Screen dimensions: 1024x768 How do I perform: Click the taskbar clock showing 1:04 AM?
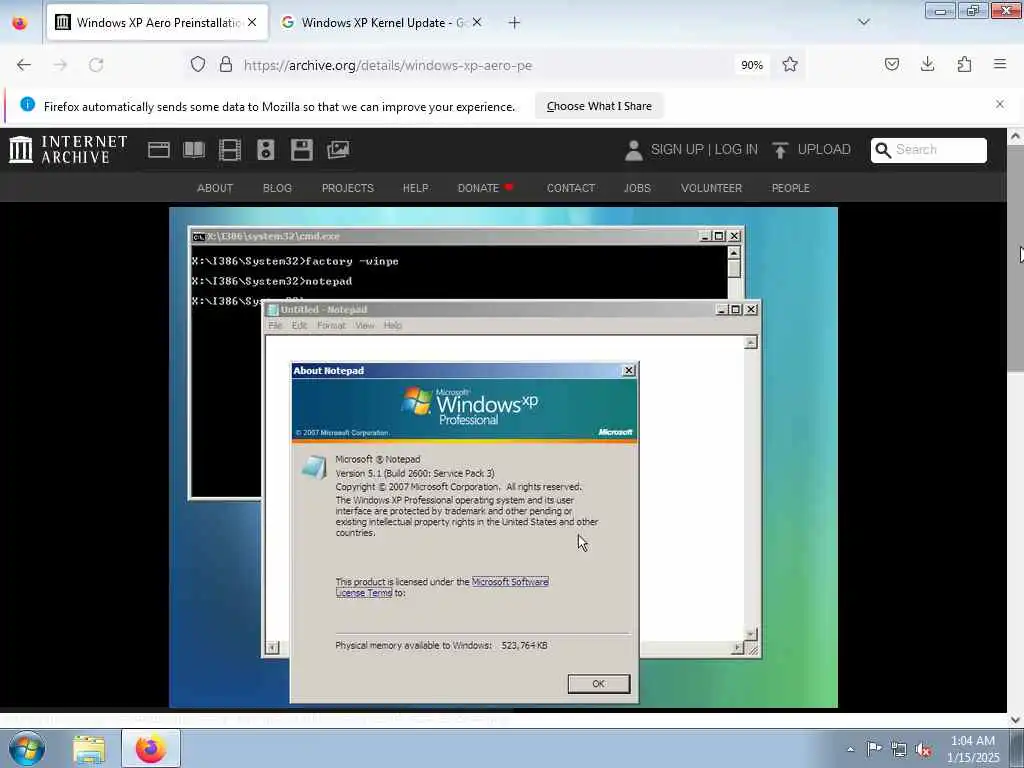pos(972,749)
